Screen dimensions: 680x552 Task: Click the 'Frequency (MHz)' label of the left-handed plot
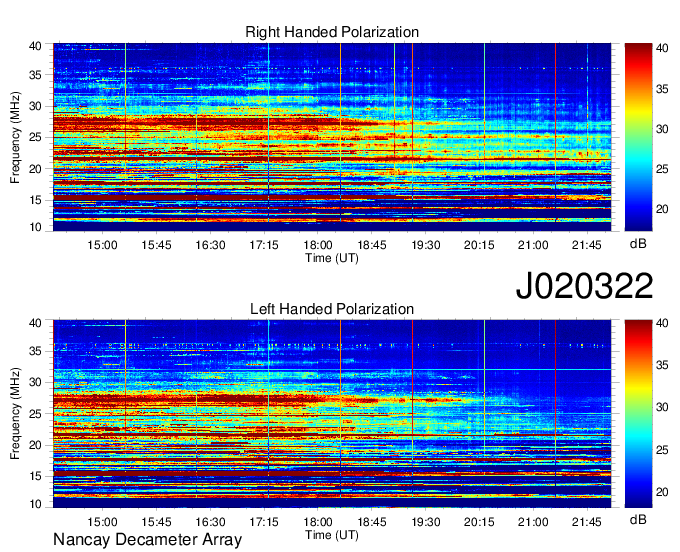tap(15, 414)
